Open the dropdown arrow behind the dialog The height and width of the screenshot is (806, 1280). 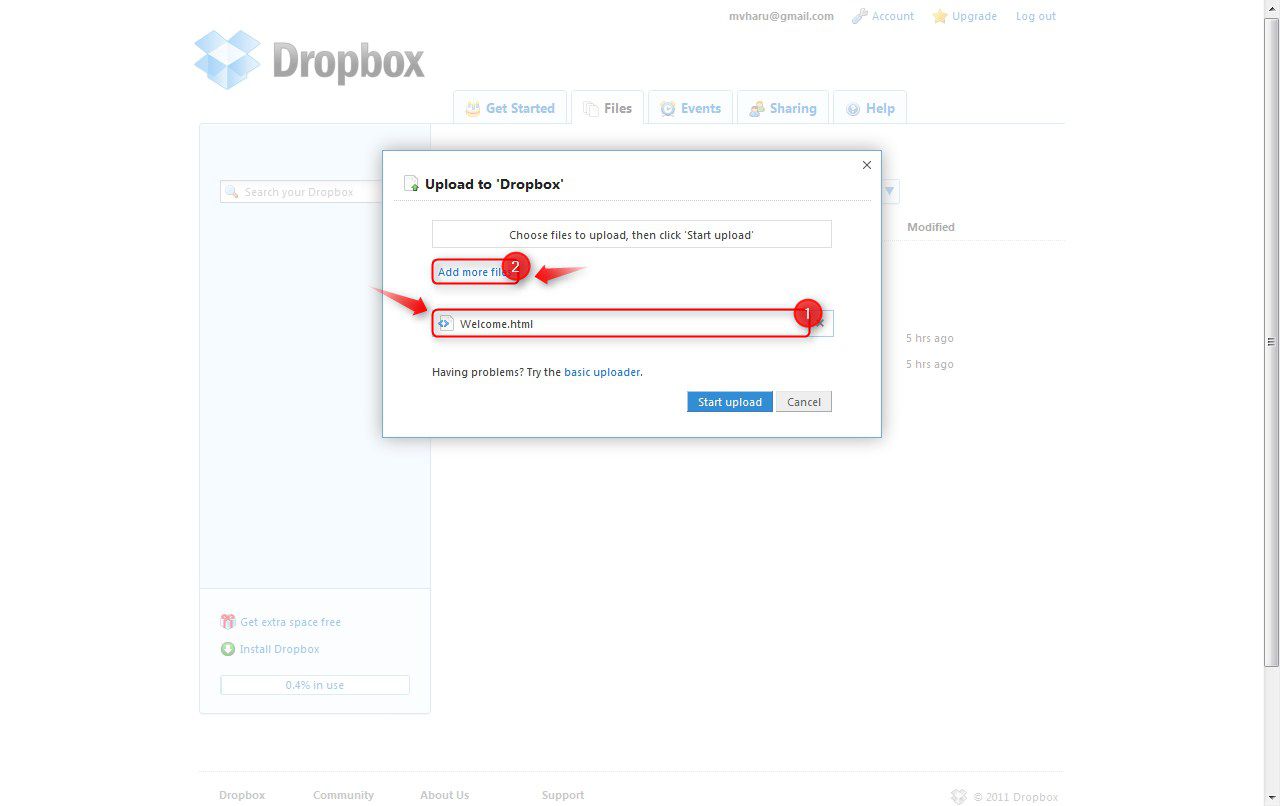point(890,192)
